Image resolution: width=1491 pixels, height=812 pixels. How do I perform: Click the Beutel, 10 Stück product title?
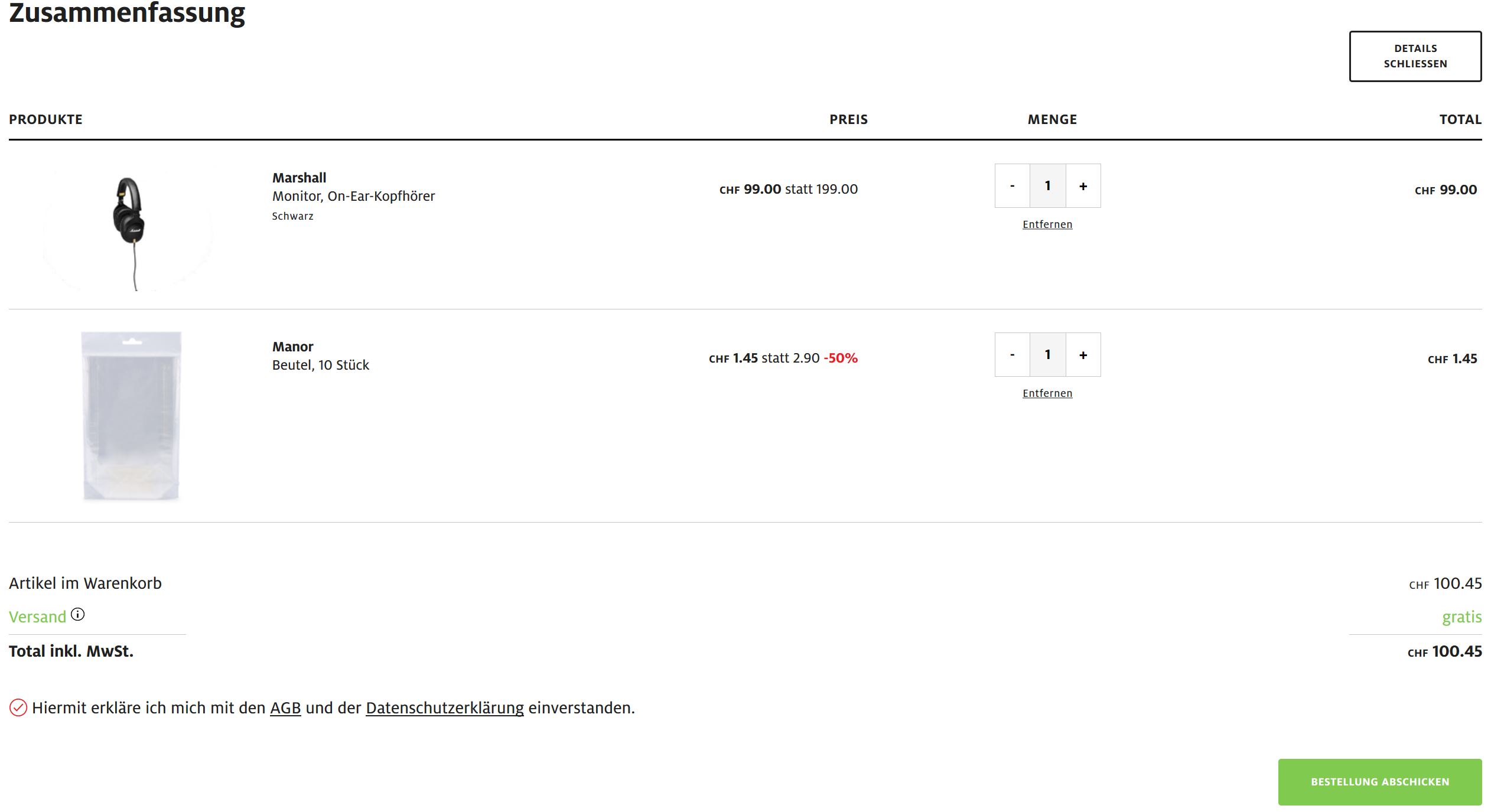click(320, 365)
